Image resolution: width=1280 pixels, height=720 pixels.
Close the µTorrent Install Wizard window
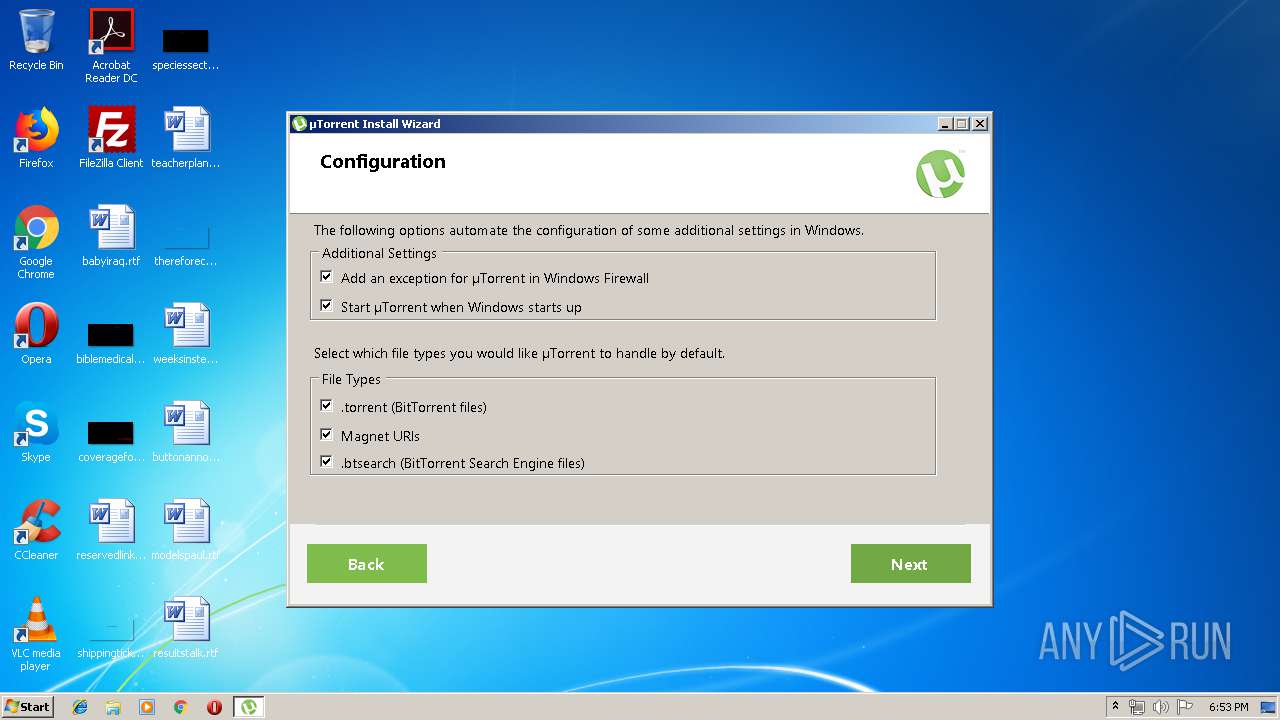pos(980,124)
